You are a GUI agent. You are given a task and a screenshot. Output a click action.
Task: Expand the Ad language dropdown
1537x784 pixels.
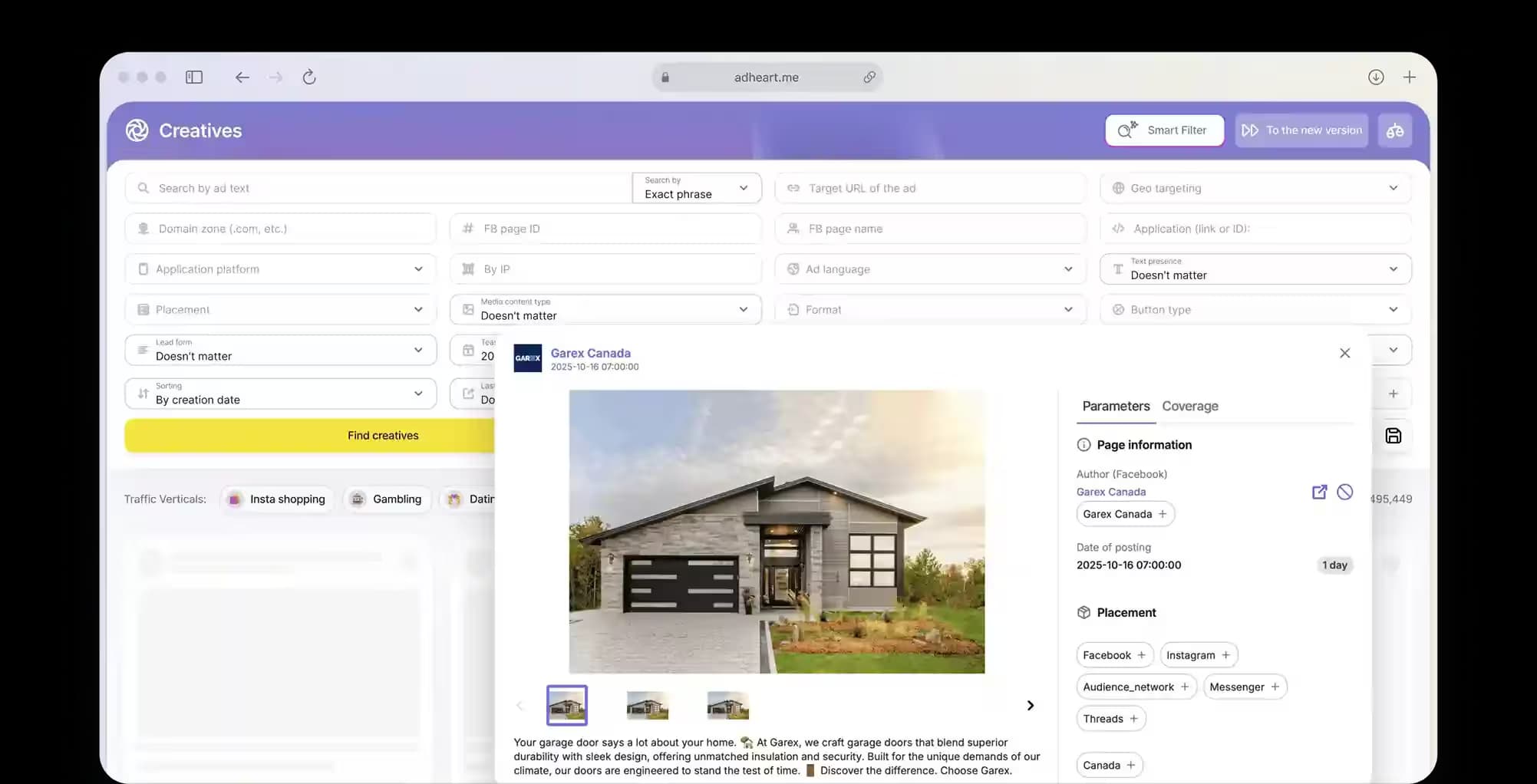click(1068, 268)
